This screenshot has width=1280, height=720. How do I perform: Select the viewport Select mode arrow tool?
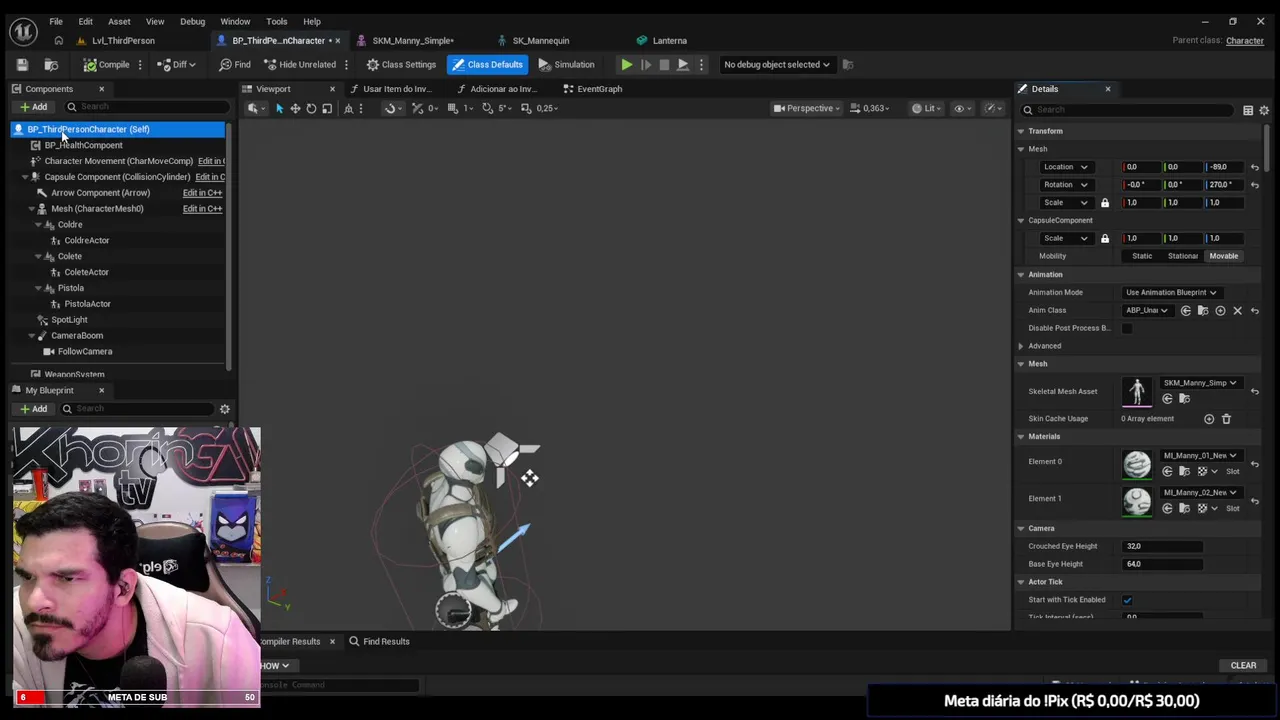[x=279, y=108]
